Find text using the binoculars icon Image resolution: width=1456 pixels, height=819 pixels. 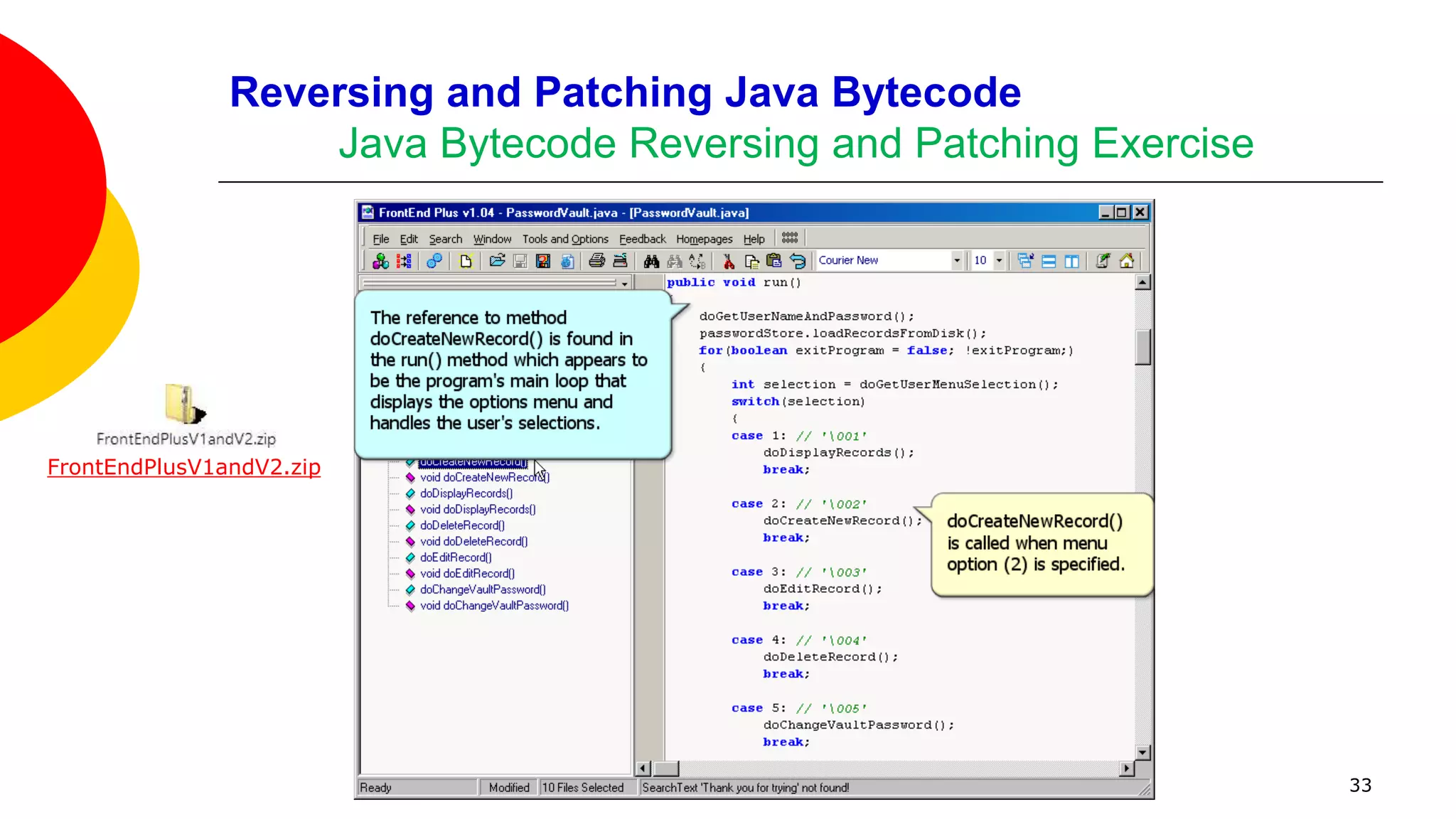651,261
